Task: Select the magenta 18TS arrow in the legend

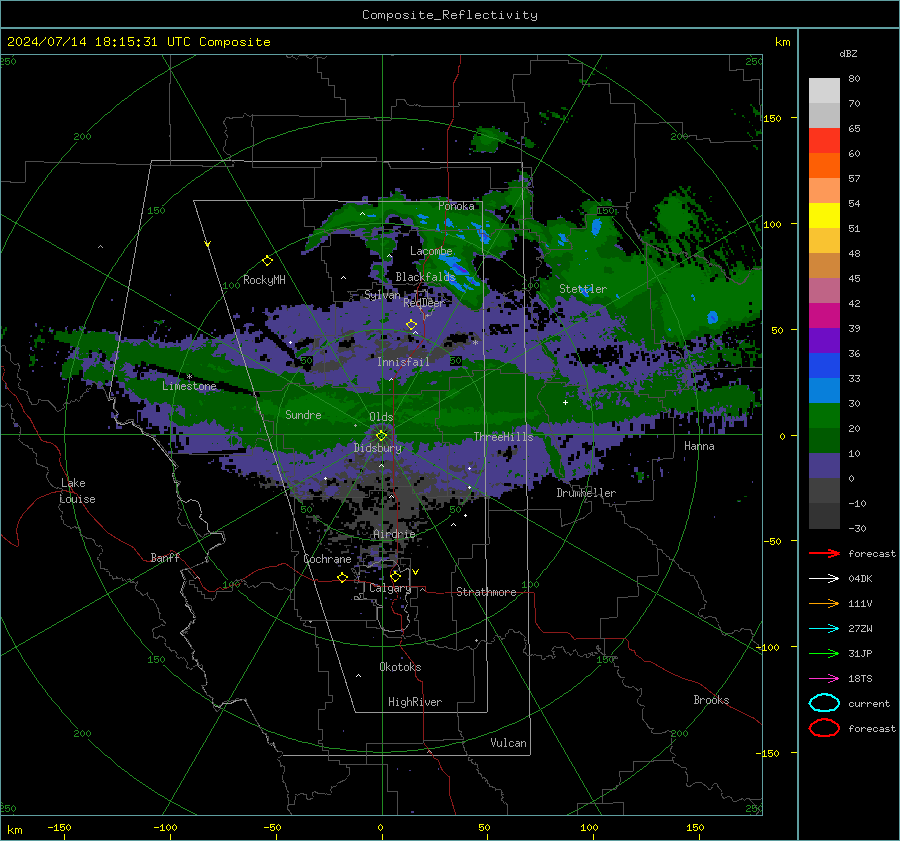Action: click(x=824, y=679)
